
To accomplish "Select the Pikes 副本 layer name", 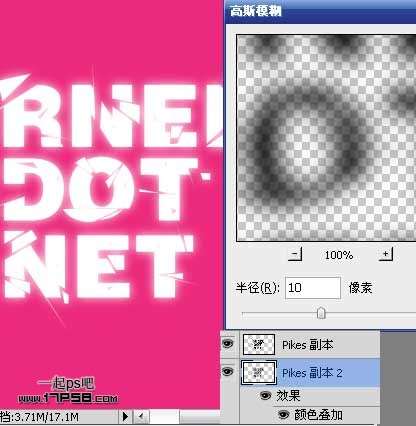I will tap(307, 345).
